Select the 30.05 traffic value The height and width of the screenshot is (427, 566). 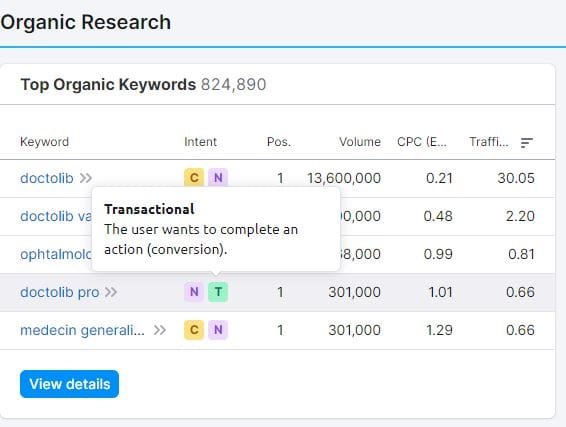tap(516, 178)
